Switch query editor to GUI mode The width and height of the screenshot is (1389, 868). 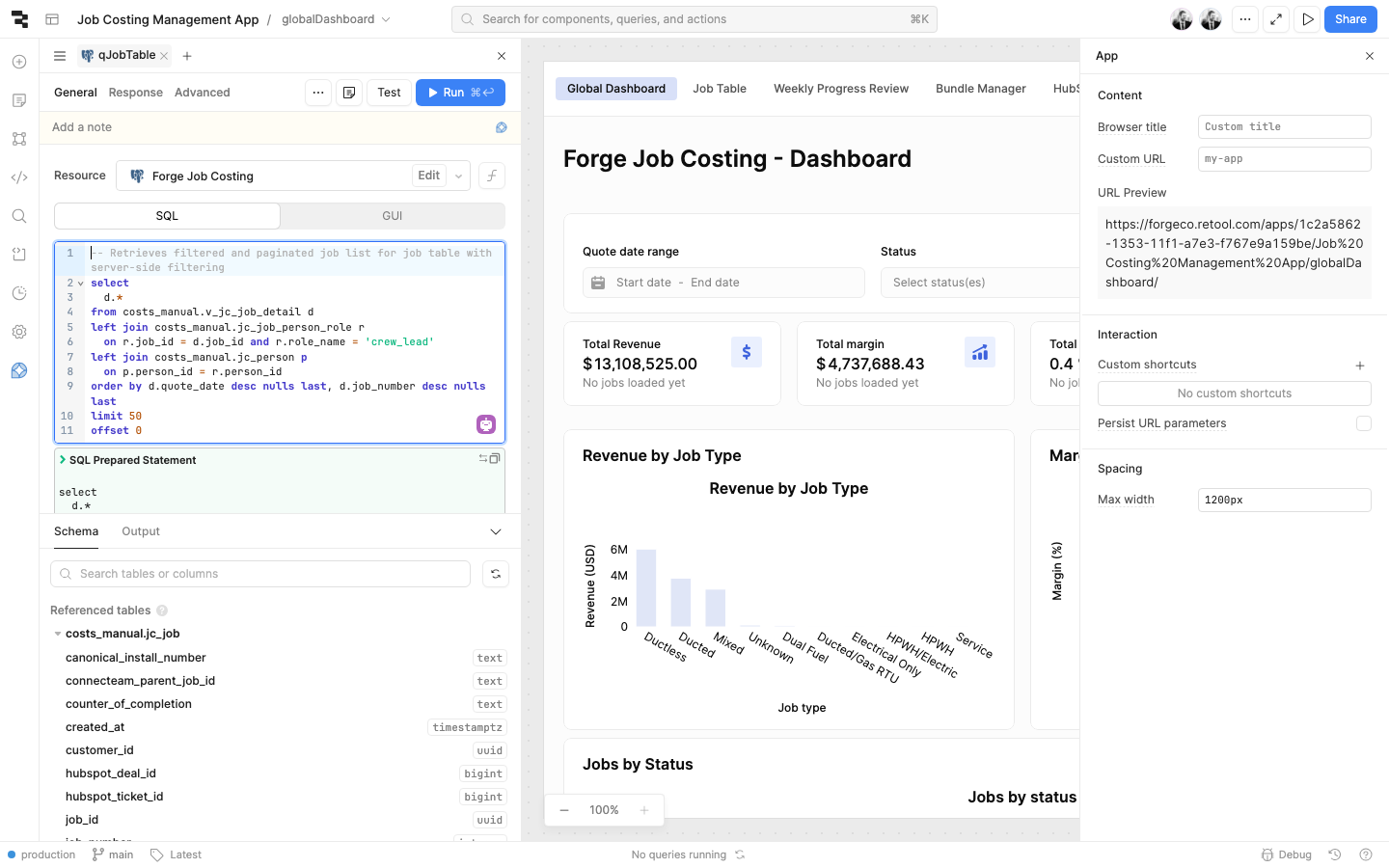pos(392,216)
